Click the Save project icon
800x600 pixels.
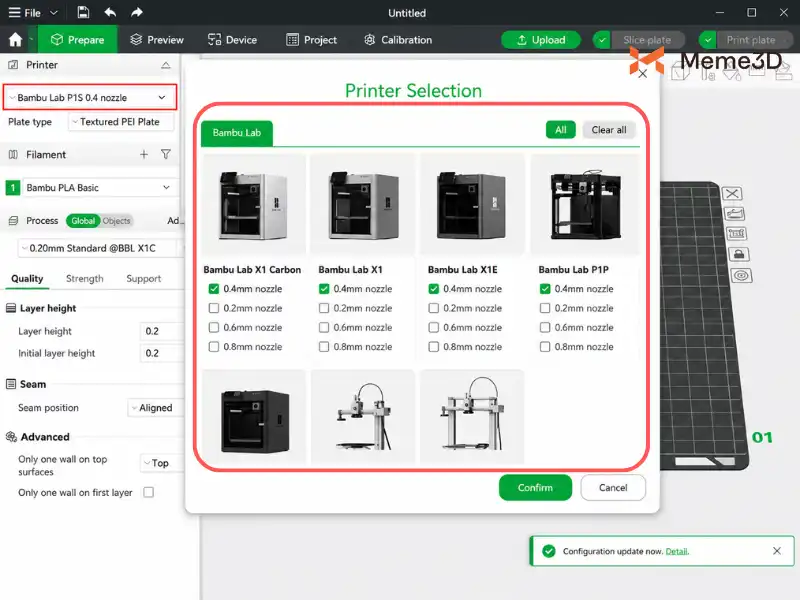(83, 12)
